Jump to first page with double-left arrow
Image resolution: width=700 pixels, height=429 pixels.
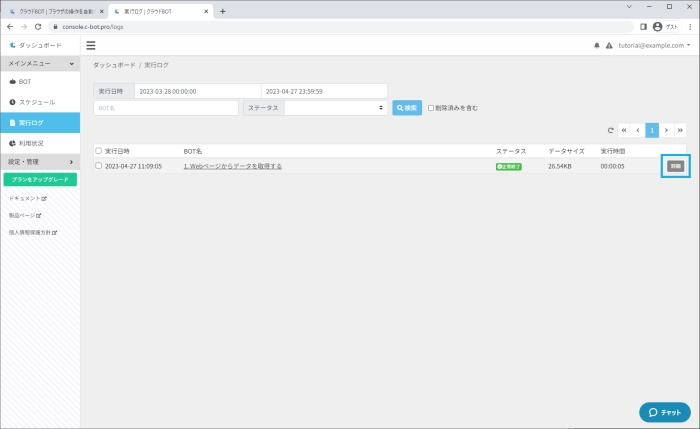(x=624, y=130)
